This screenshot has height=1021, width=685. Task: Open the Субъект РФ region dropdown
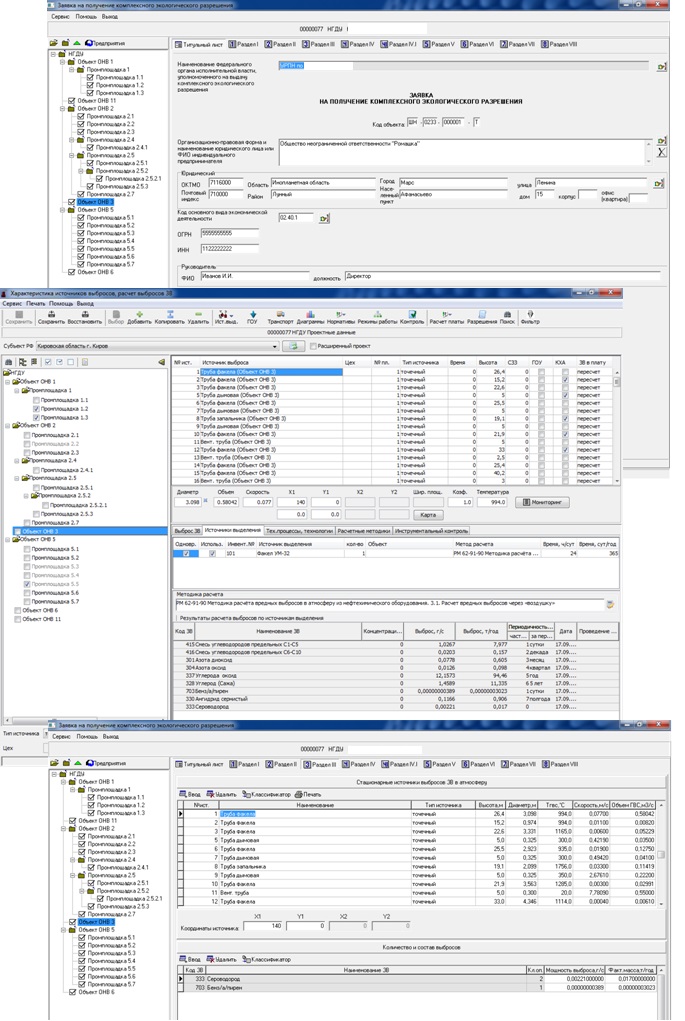pyautogui.click(x=275, y=347)
